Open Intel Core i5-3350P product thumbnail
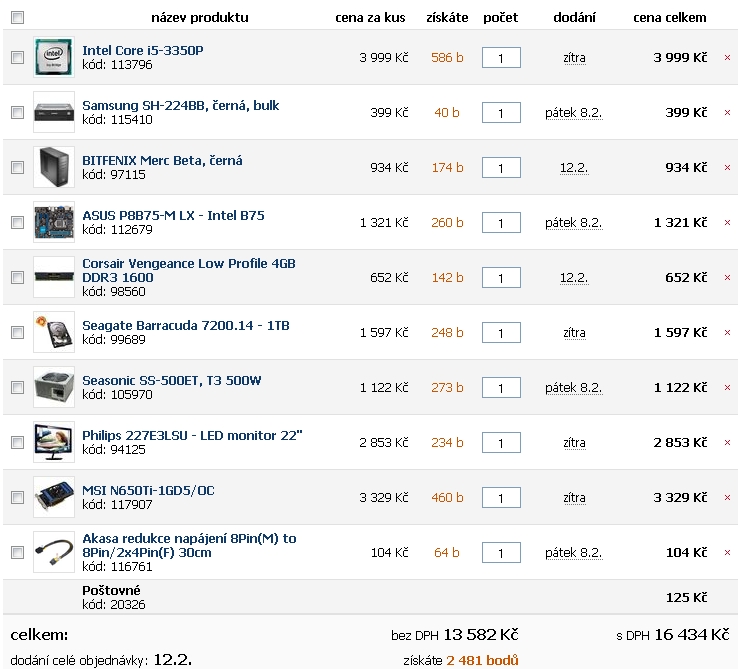 (x=54, y=57)
